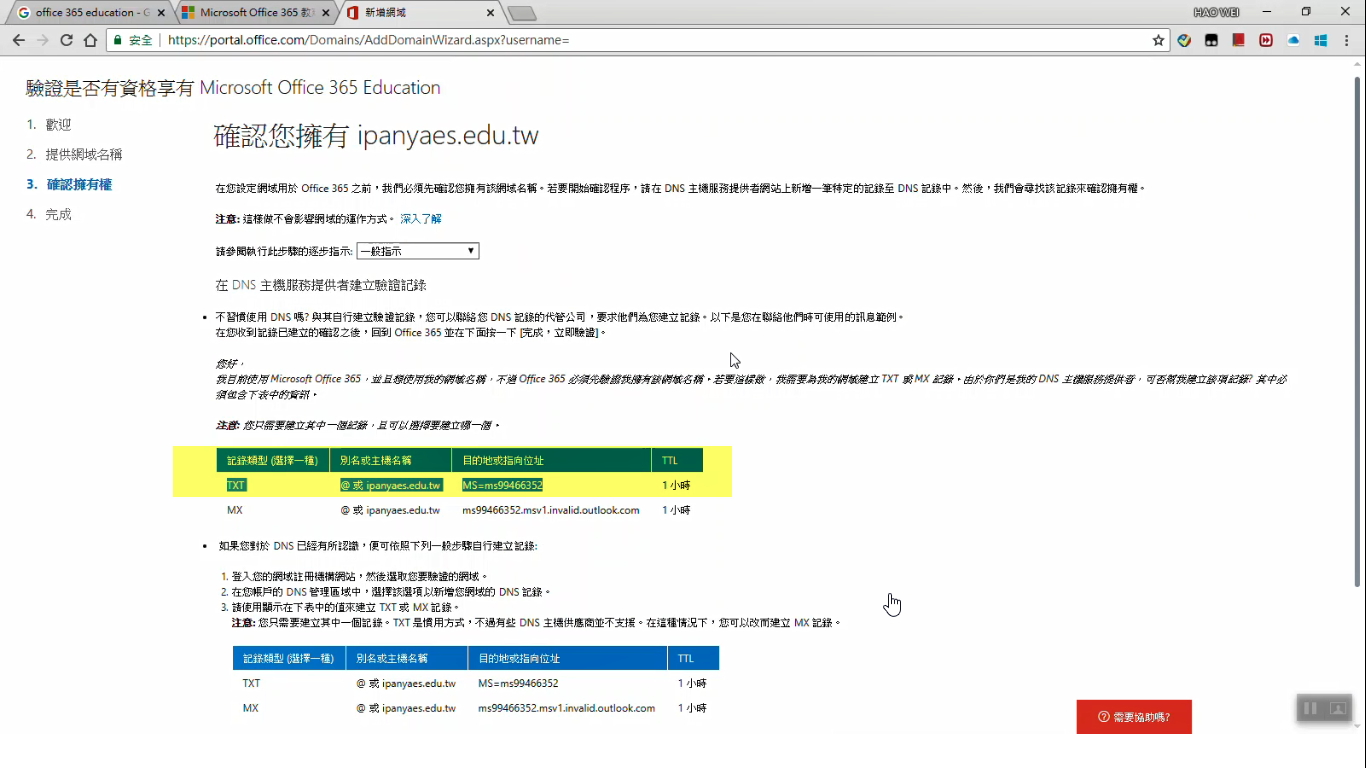The width and height of the screenshot is (1366, 768).
Task: Click the pause icon on the overlay
Action: (x=1310, y=708)
